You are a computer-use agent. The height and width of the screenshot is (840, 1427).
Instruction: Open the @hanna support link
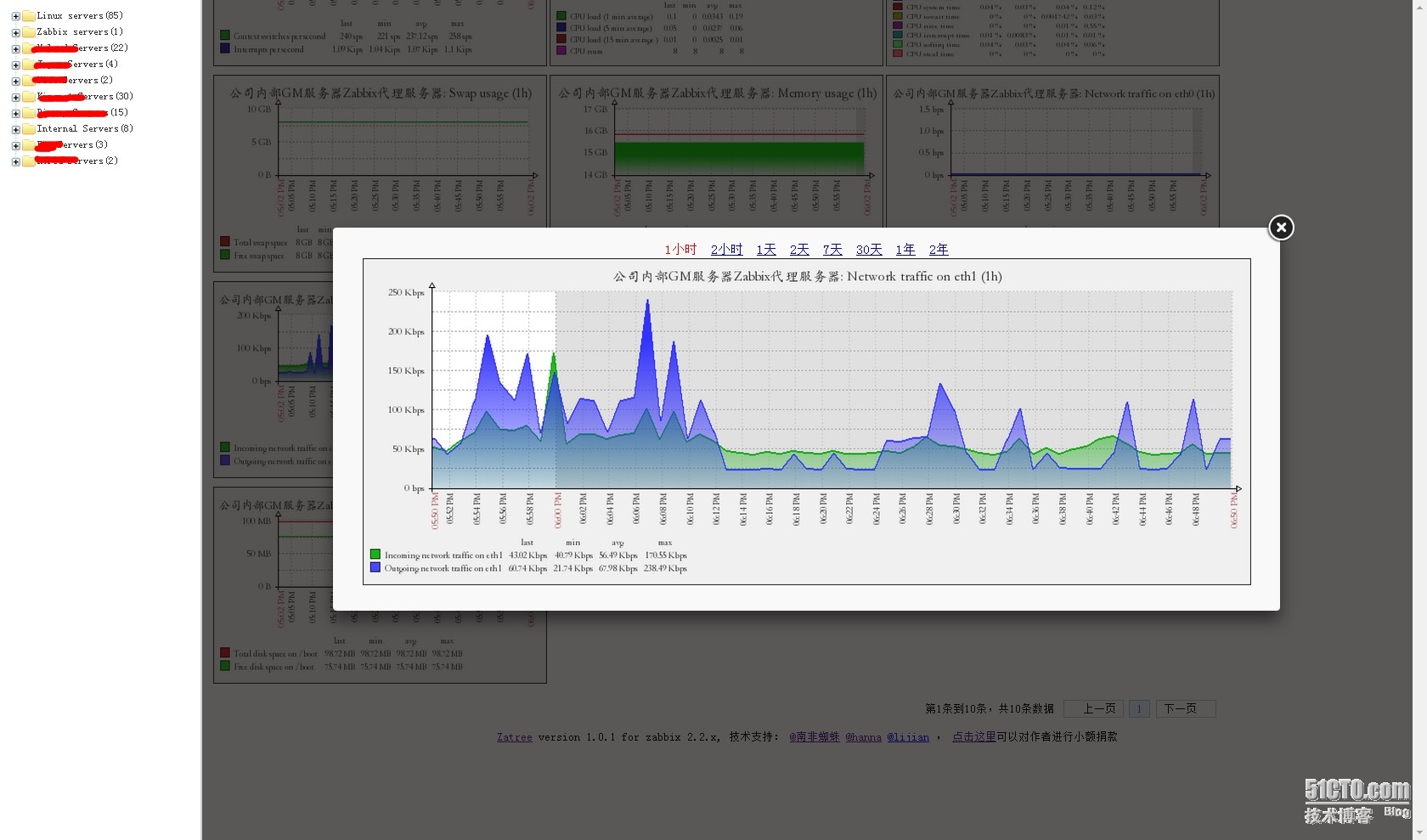click(863, 737)
